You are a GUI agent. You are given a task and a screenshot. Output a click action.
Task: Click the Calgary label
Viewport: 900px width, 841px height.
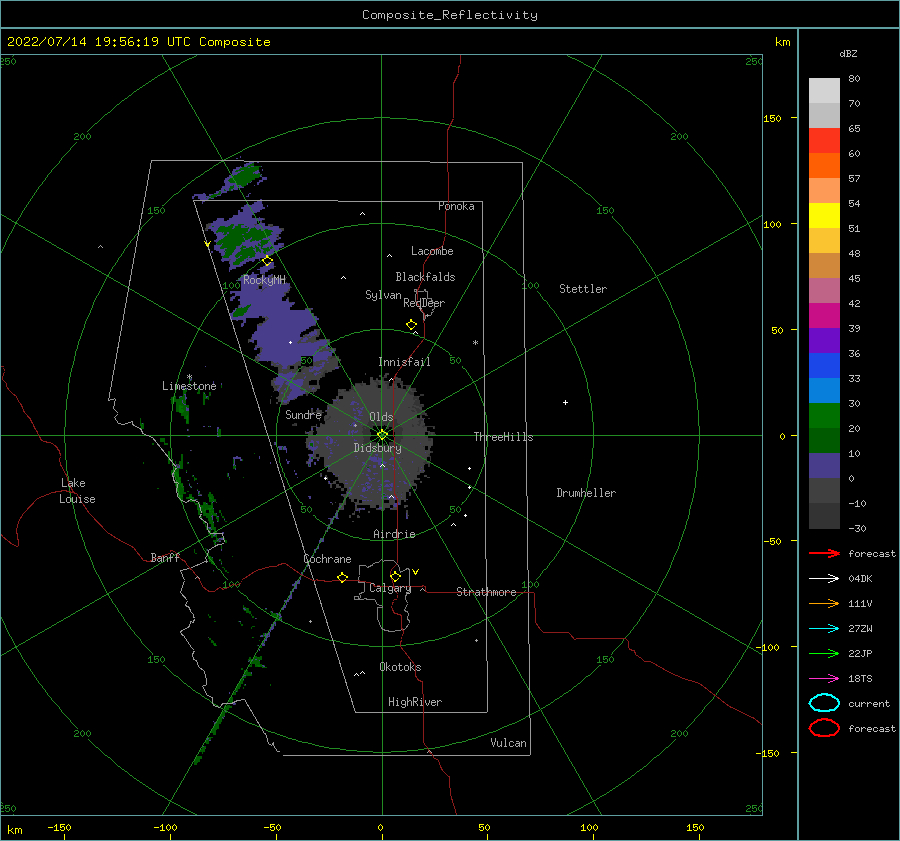[x=390, y=588]
